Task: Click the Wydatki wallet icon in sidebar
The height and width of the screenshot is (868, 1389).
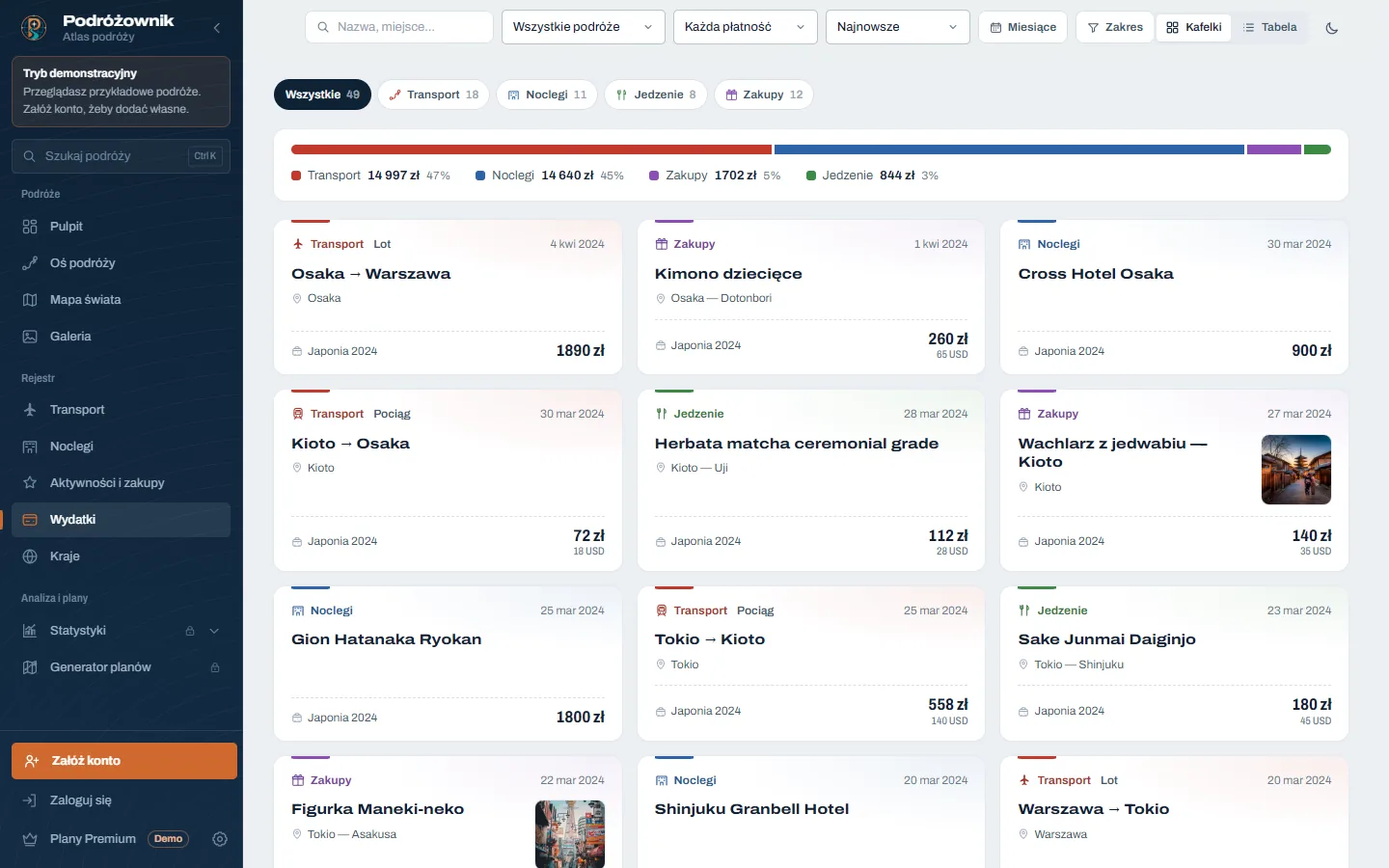Action: click(x=30, y=520)
